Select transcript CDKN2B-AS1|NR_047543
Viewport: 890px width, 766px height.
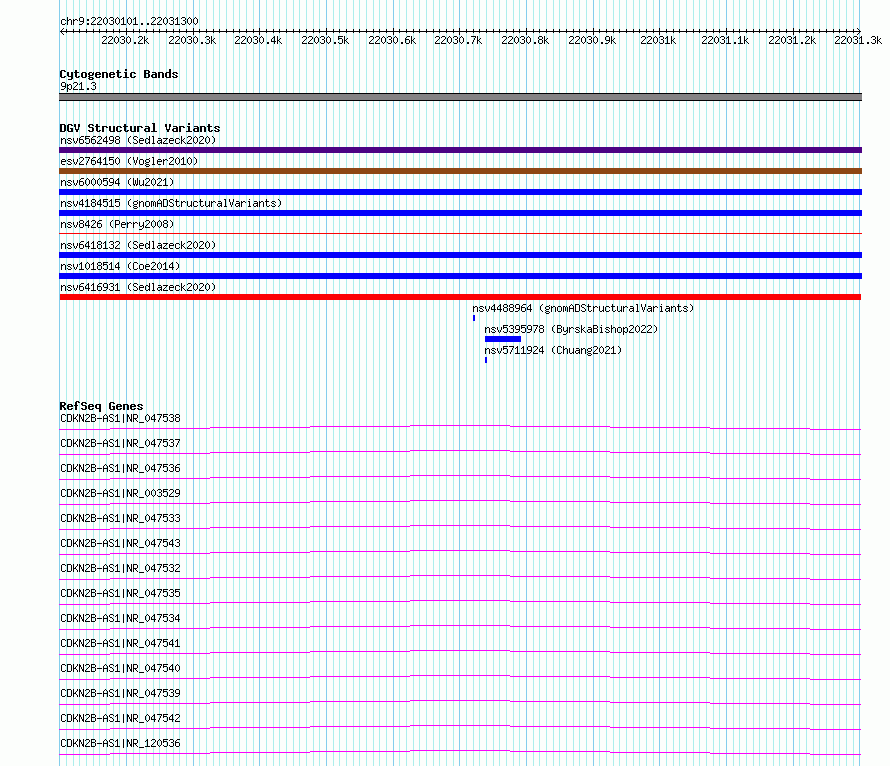[x=120, y=543]
